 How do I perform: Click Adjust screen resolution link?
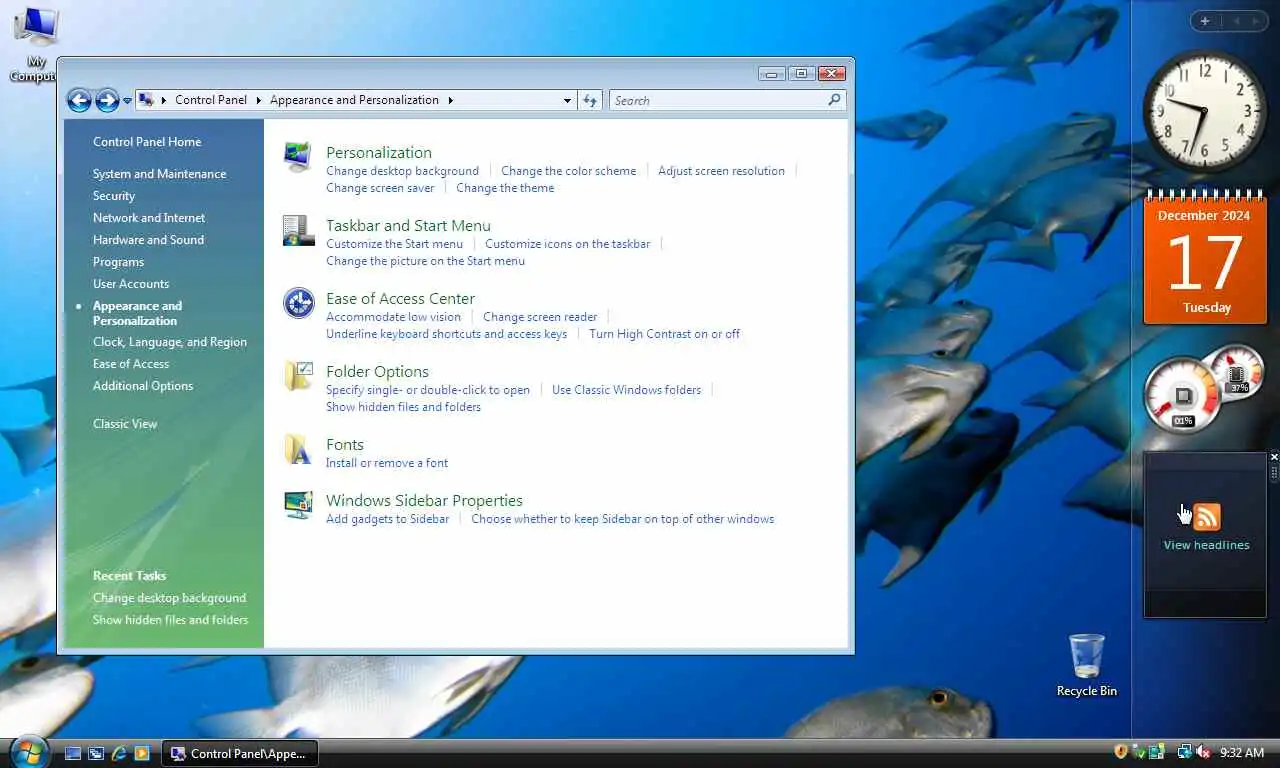point(721,171)
